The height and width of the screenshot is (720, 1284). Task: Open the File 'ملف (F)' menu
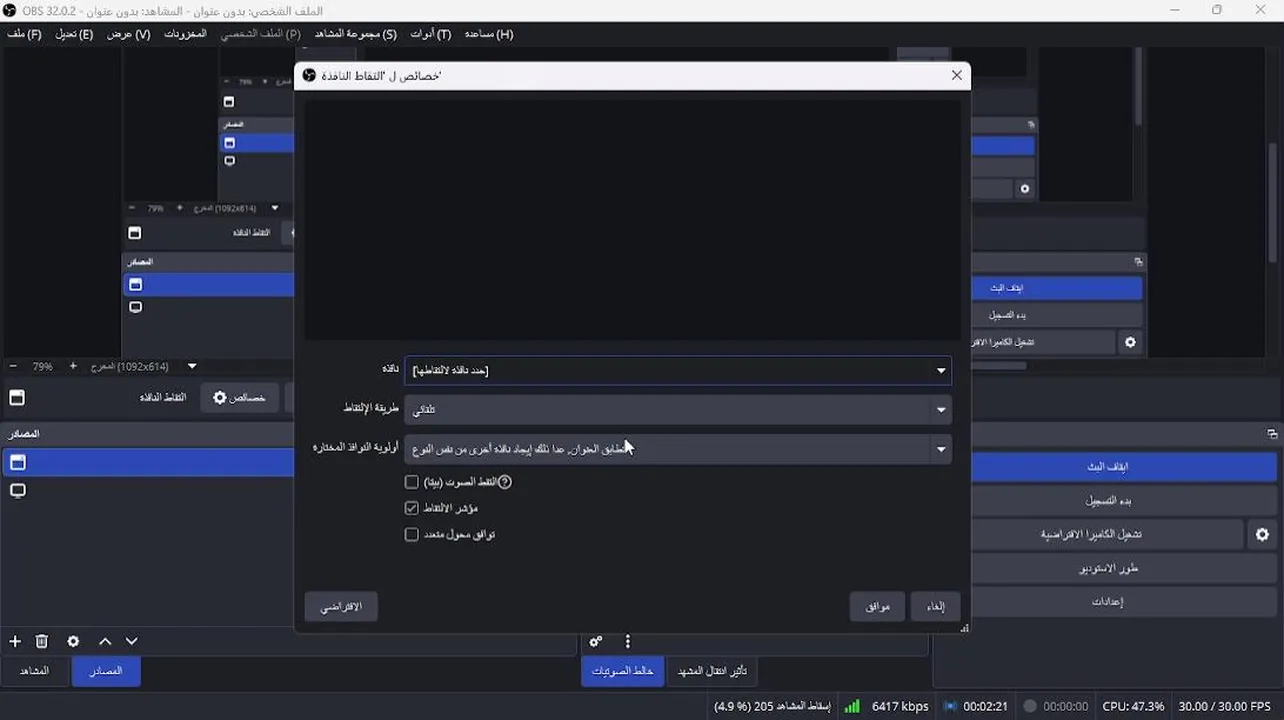point(24,34)
